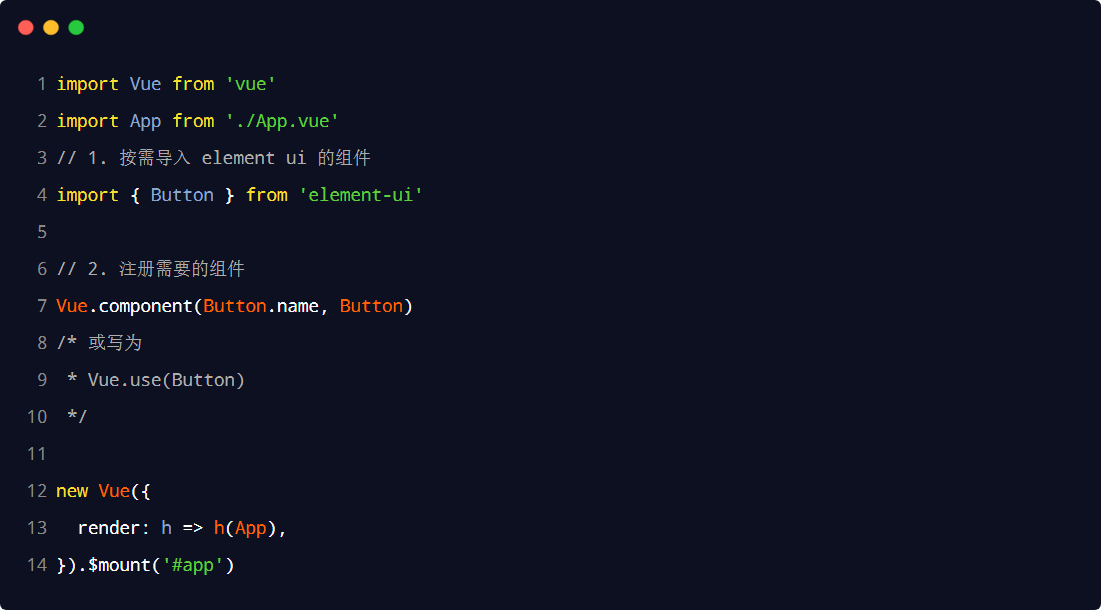The width and height of the screenshot is (1101, 610).
Task: Click the yellow minimize window dot
Action: click(51, 27)
